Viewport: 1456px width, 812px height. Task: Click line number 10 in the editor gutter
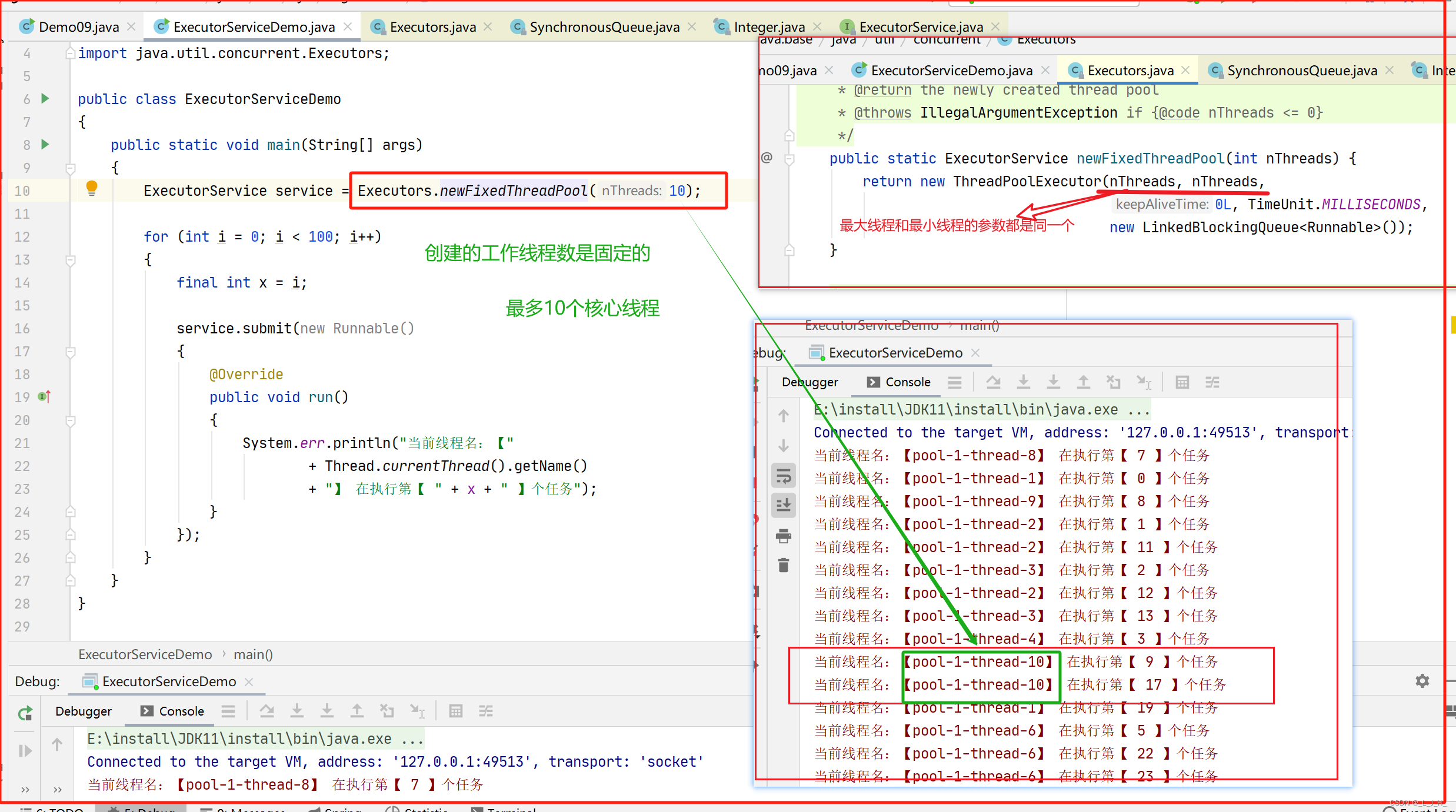tap(22, 191)
